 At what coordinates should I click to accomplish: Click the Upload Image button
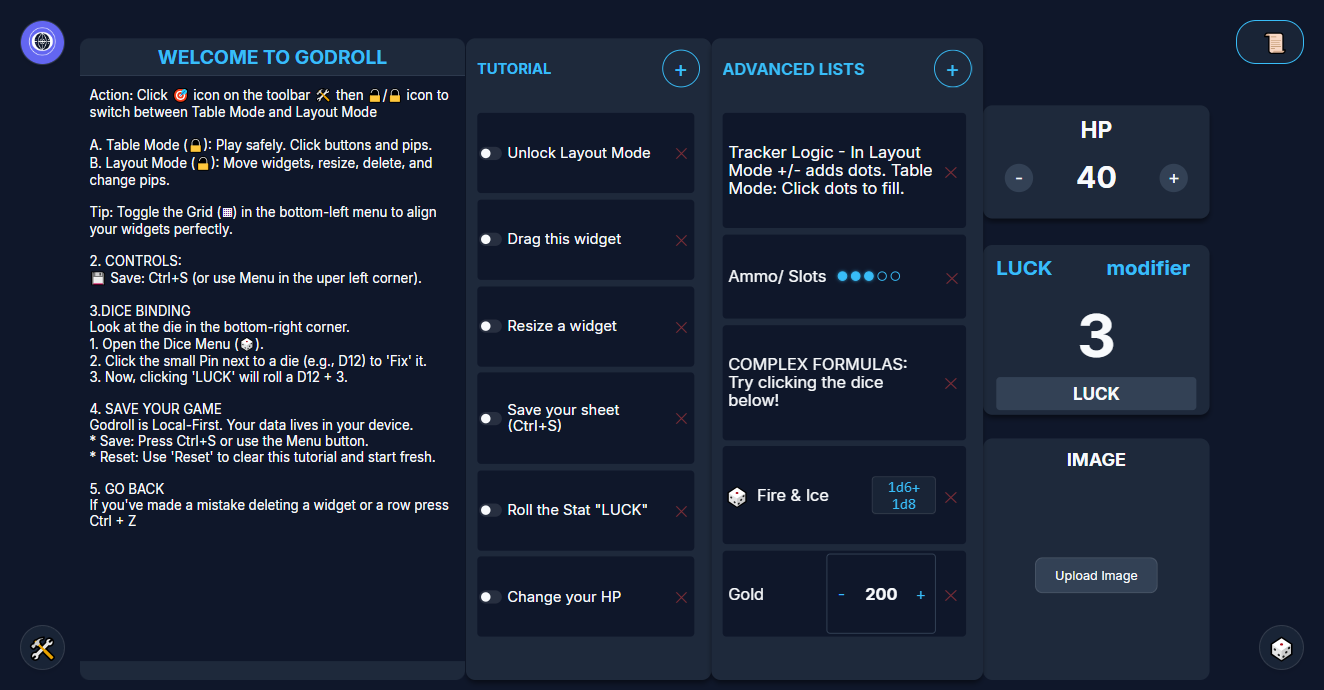click(x=1096, y=576)
